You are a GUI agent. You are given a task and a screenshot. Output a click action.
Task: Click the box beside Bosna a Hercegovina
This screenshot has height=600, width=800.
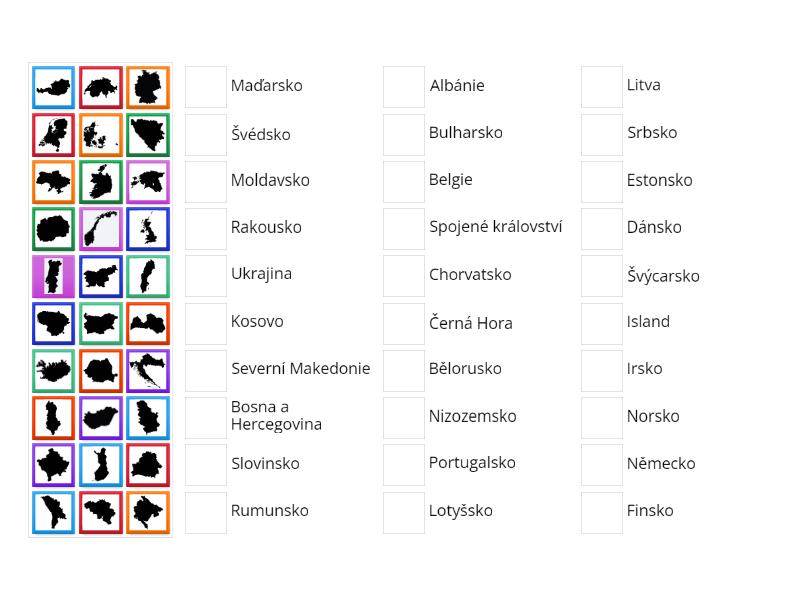(205, 417)
